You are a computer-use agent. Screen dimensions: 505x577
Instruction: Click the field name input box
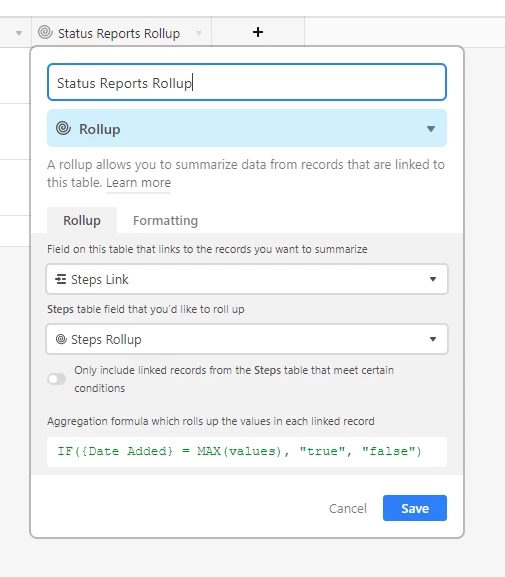(247, 82)
